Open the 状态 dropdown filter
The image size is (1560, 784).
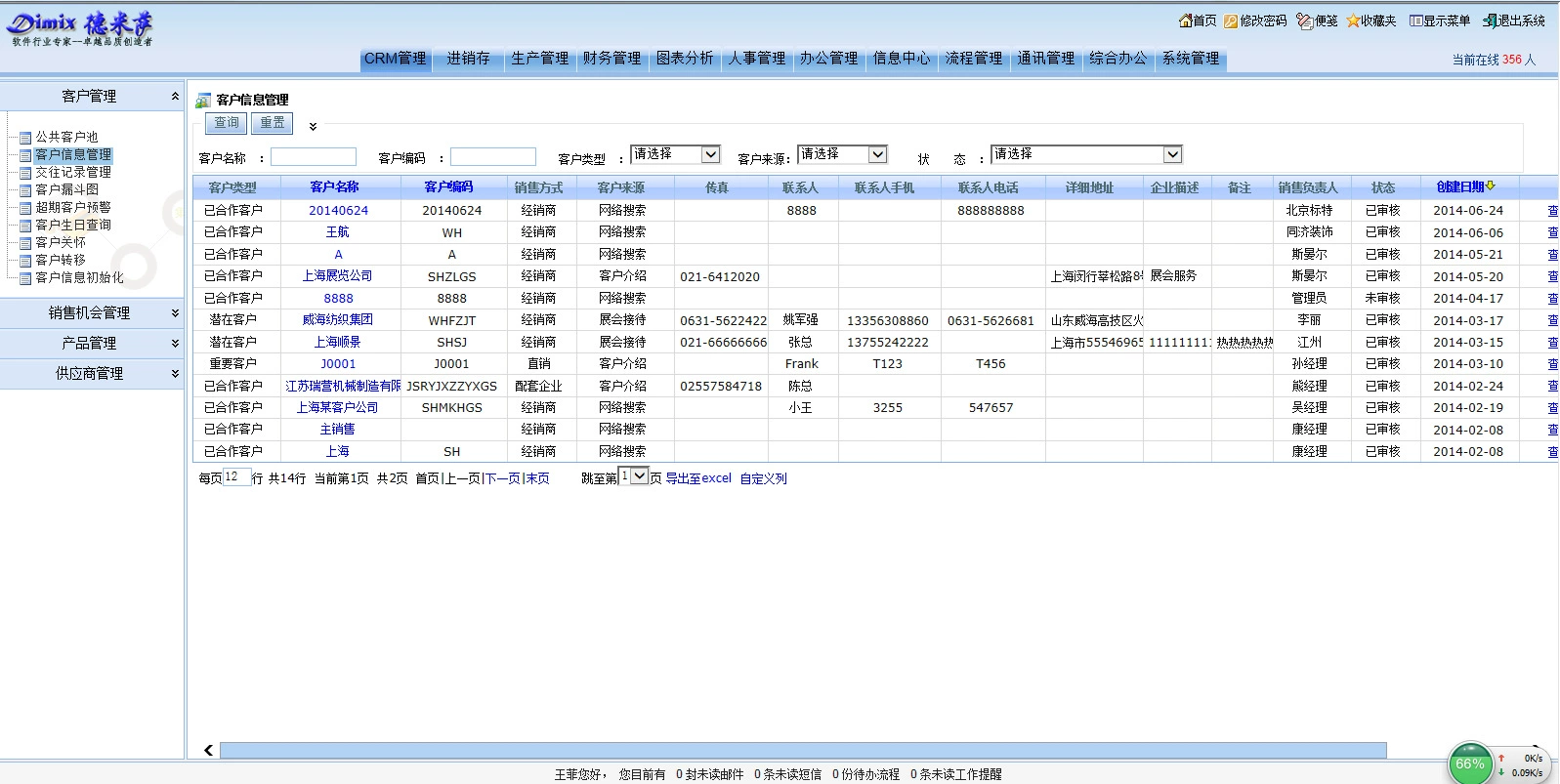pyautogui.click(x=1086, y=154)
